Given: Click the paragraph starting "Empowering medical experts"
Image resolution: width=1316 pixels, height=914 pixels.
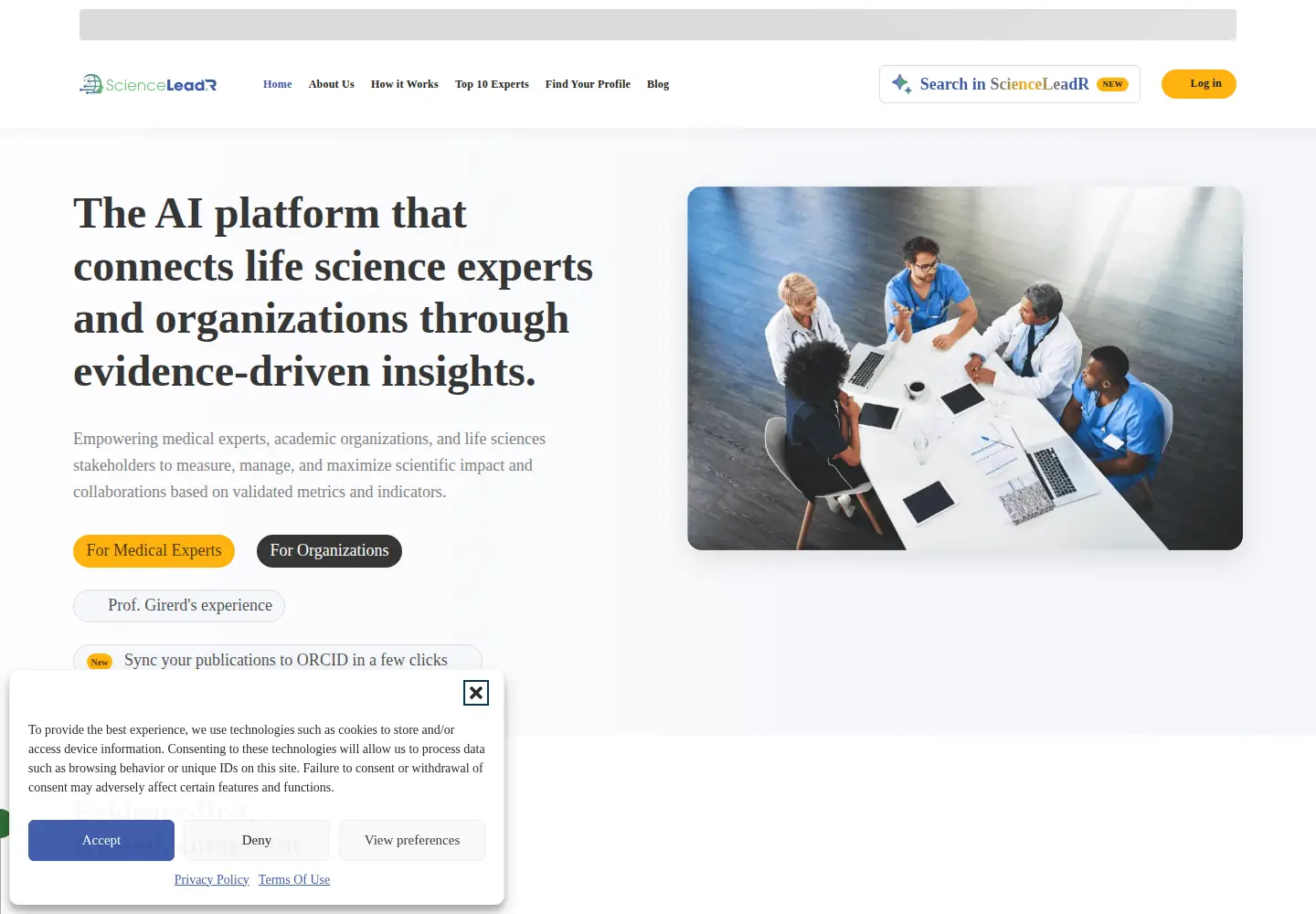Looking at the screenshot, I should coord(309,465).
